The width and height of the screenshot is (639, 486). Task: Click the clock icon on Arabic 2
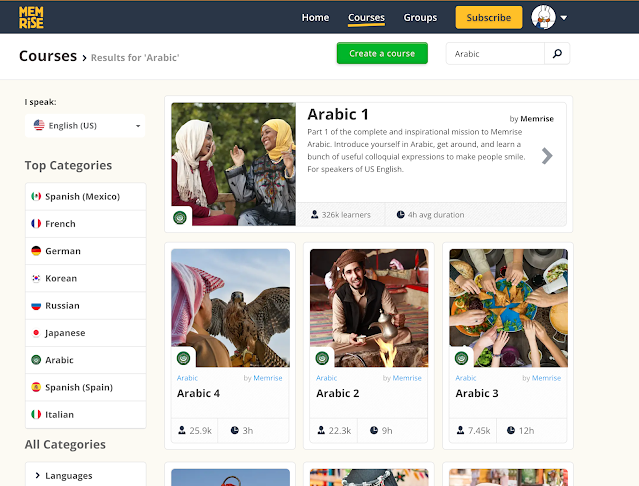click(374, 430)
